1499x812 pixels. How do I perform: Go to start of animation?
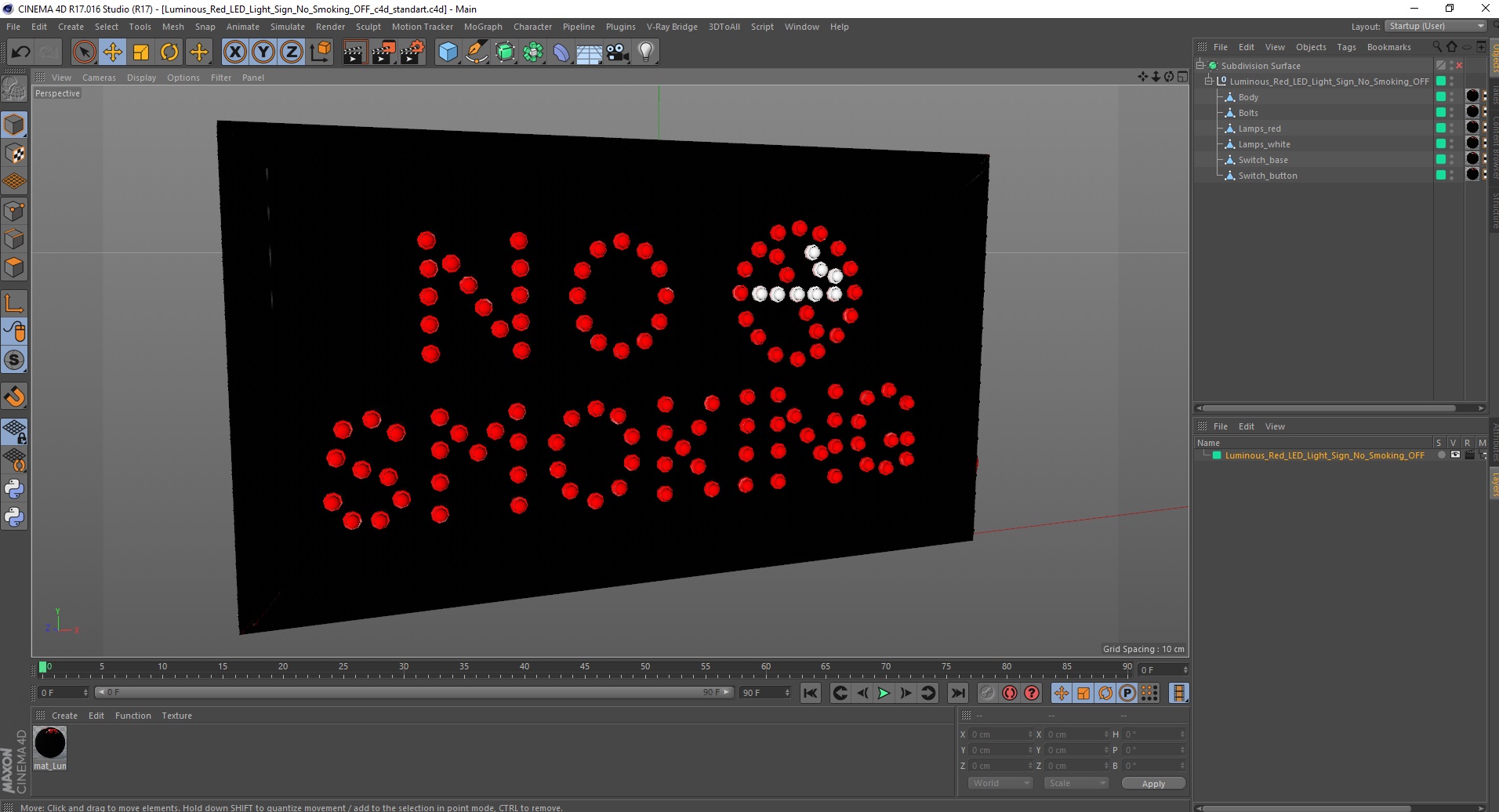(811, 693)
